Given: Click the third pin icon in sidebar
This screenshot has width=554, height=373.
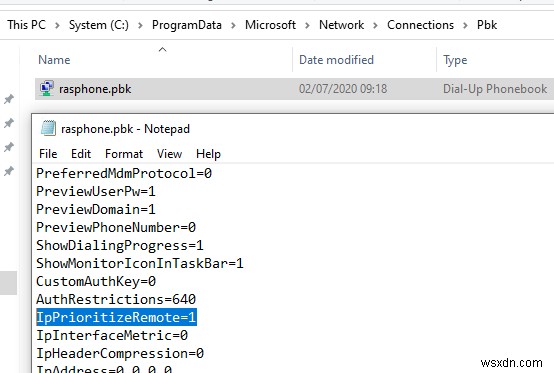Looking at the screenshot, I should [x=9, y=147].
